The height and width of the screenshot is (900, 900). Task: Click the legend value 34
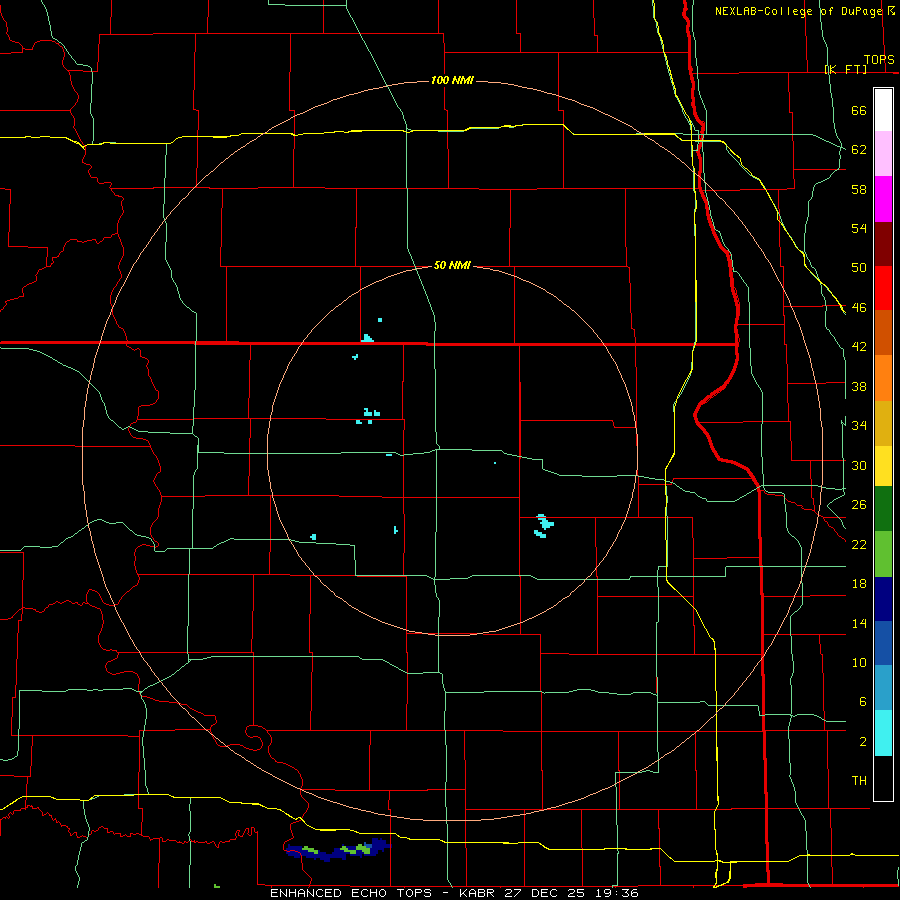click(x=859, y=426)
